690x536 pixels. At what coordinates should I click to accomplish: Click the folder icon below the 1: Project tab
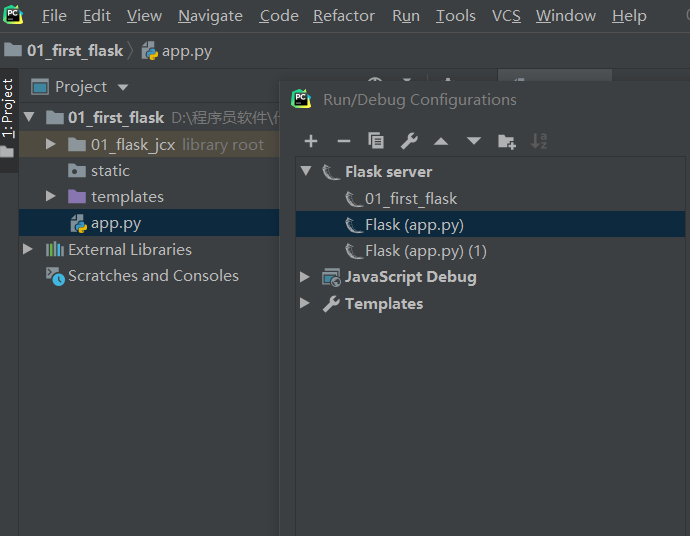point(7,152)
